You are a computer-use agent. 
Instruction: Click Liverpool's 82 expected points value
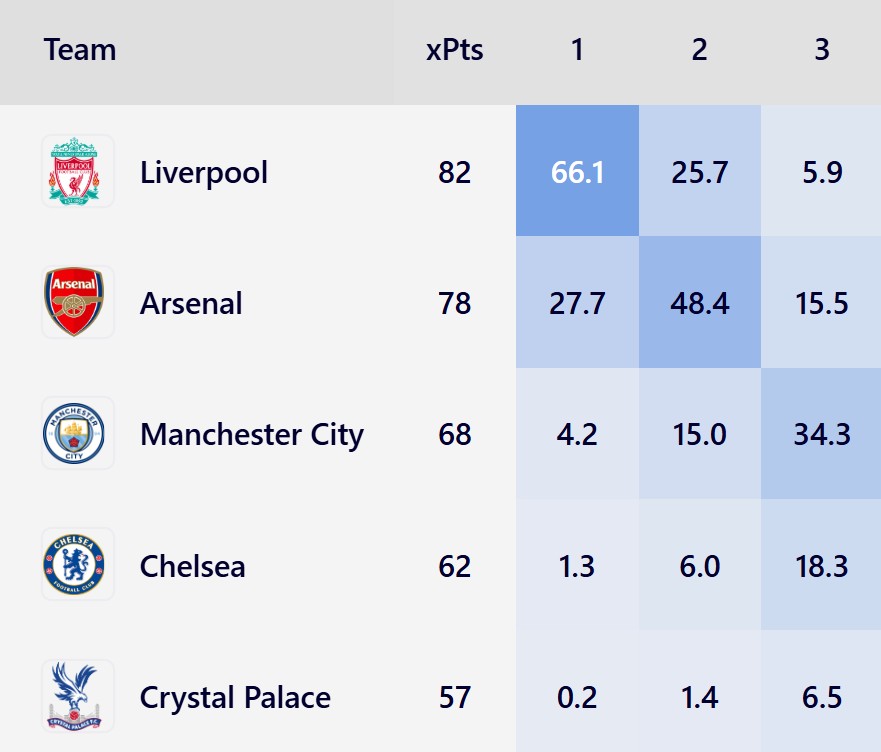tap(454, 172)
